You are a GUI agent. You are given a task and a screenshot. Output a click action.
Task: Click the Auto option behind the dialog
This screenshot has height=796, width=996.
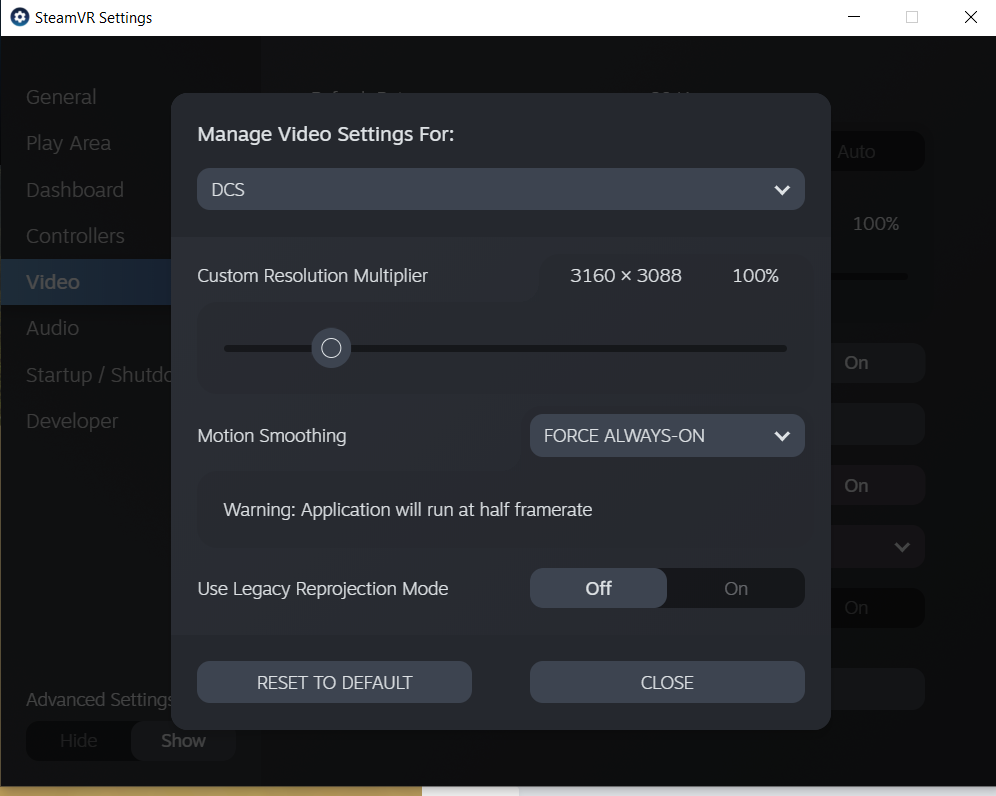point(856,152)
